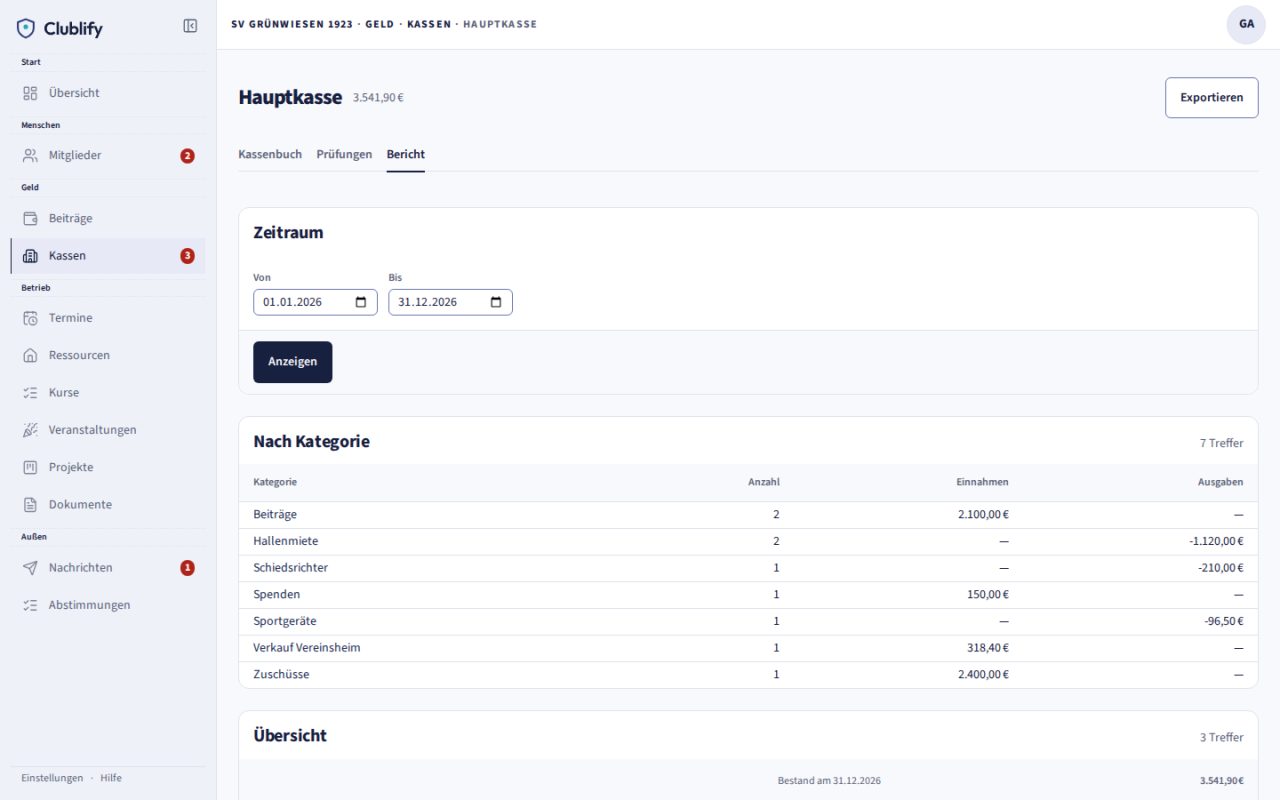Click the Hallenmiete category row label

[x=286, y=541]
